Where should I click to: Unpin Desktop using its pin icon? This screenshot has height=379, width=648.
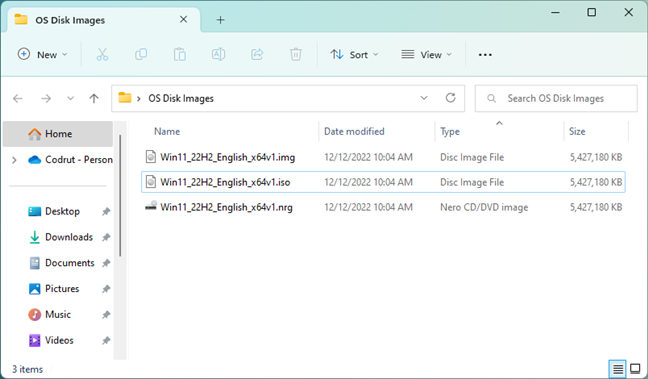[106, 212]
